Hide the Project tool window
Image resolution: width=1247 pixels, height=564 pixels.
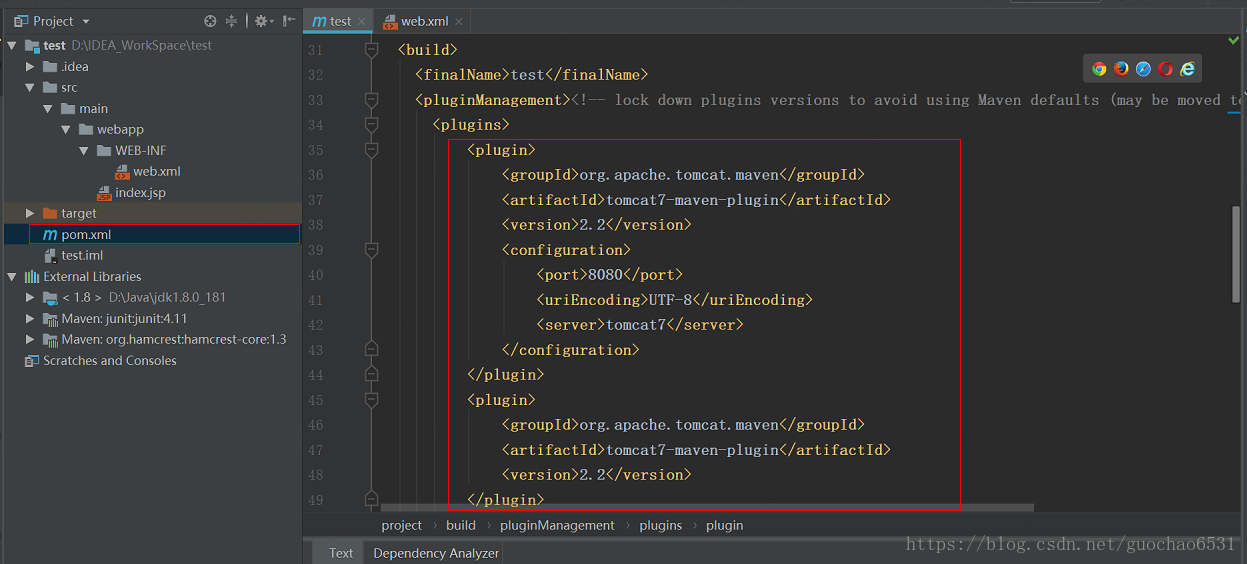click(x=289, y=21)
